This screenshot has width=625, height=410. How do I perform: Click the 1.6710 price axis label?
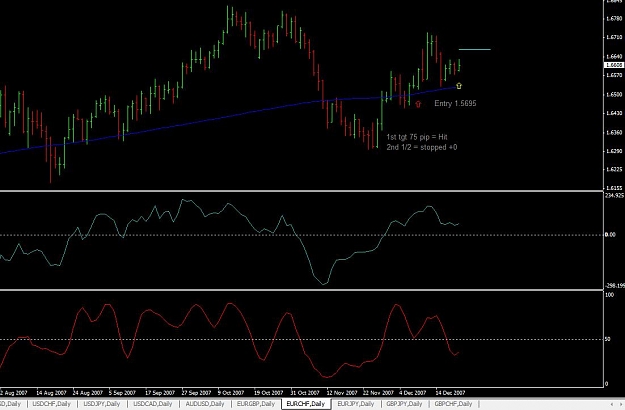[614, 37]
